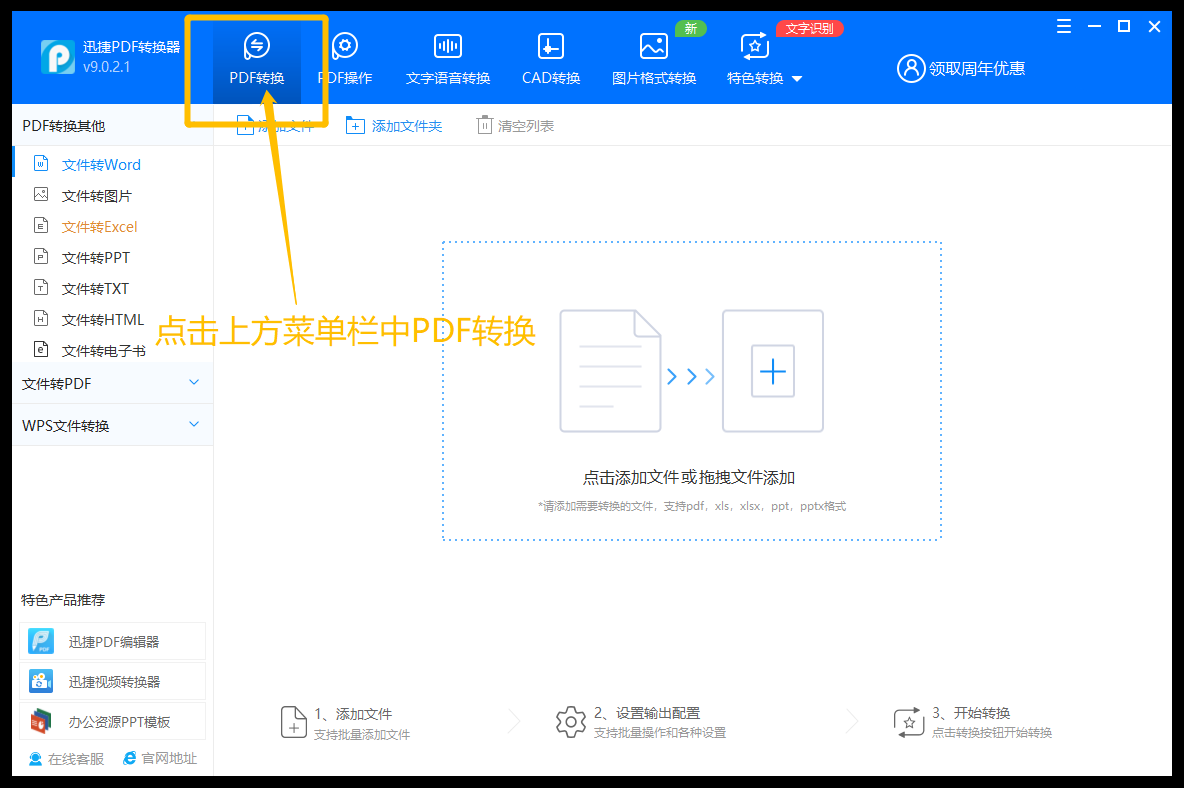This screenshot has height=788, width=1184.
Task: Click green 新 badge on 图片格式转换
Action: click(690, 29)
